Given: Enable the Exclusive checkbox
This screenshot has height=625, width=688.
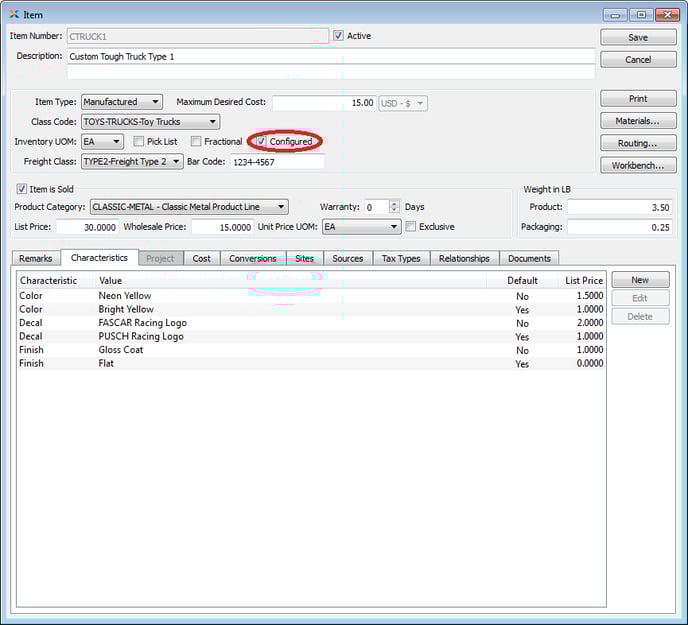Looking at the screenshot, I should [x=411, y=227].
